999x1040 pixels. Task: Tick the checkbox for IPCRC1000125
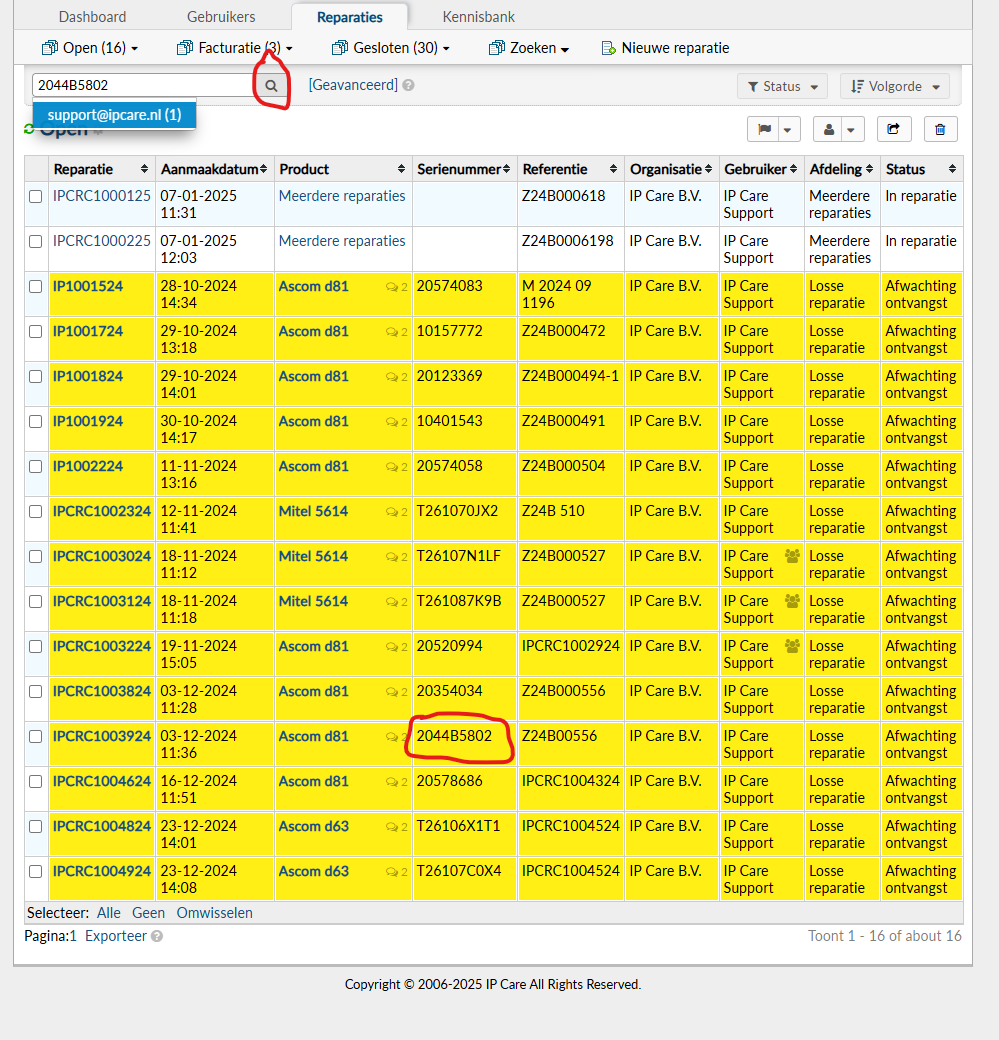(x=35, y=197)
